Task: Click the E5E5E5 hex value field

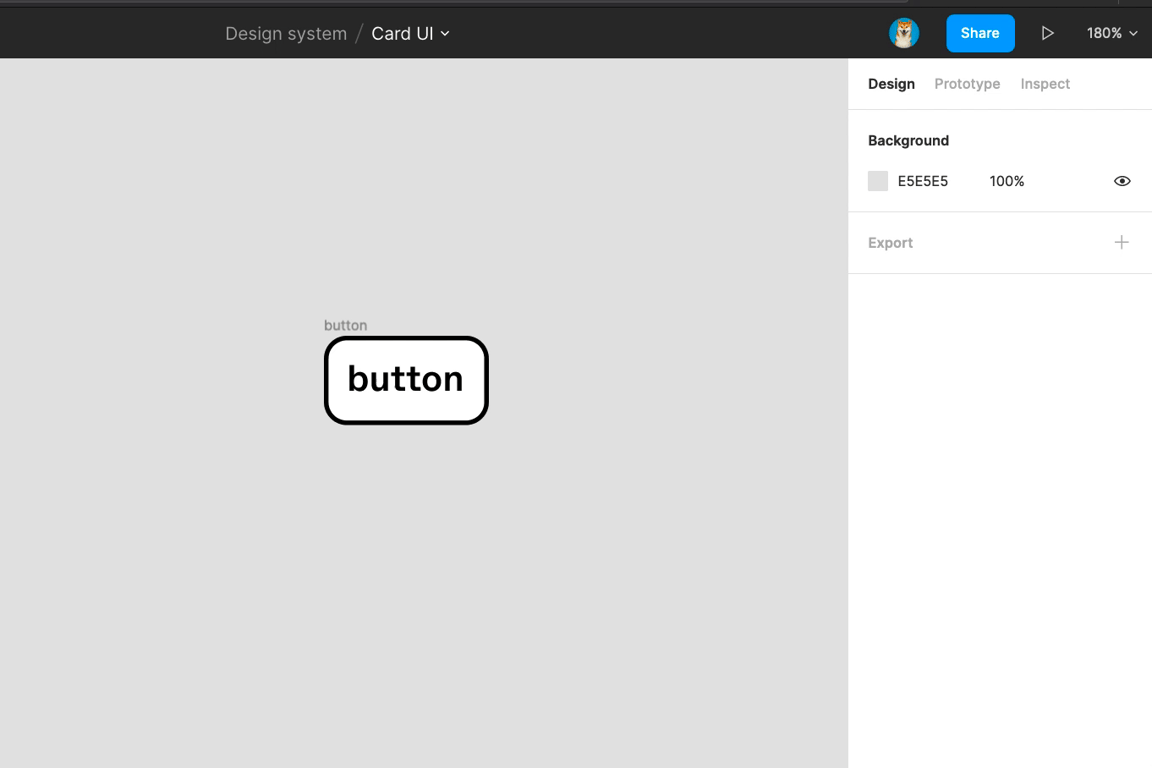Action: (x=923, y=181)
